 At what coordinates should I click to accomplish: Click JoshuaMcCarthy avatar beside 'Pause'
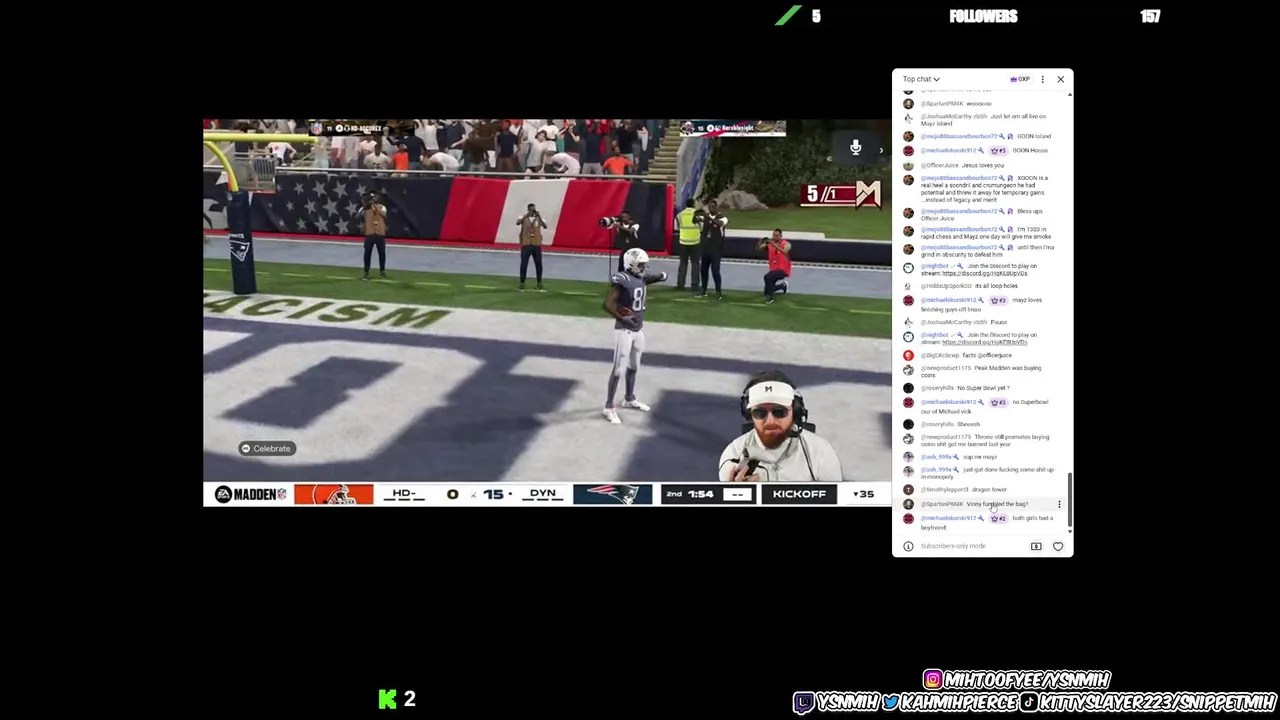coord(908,322)
